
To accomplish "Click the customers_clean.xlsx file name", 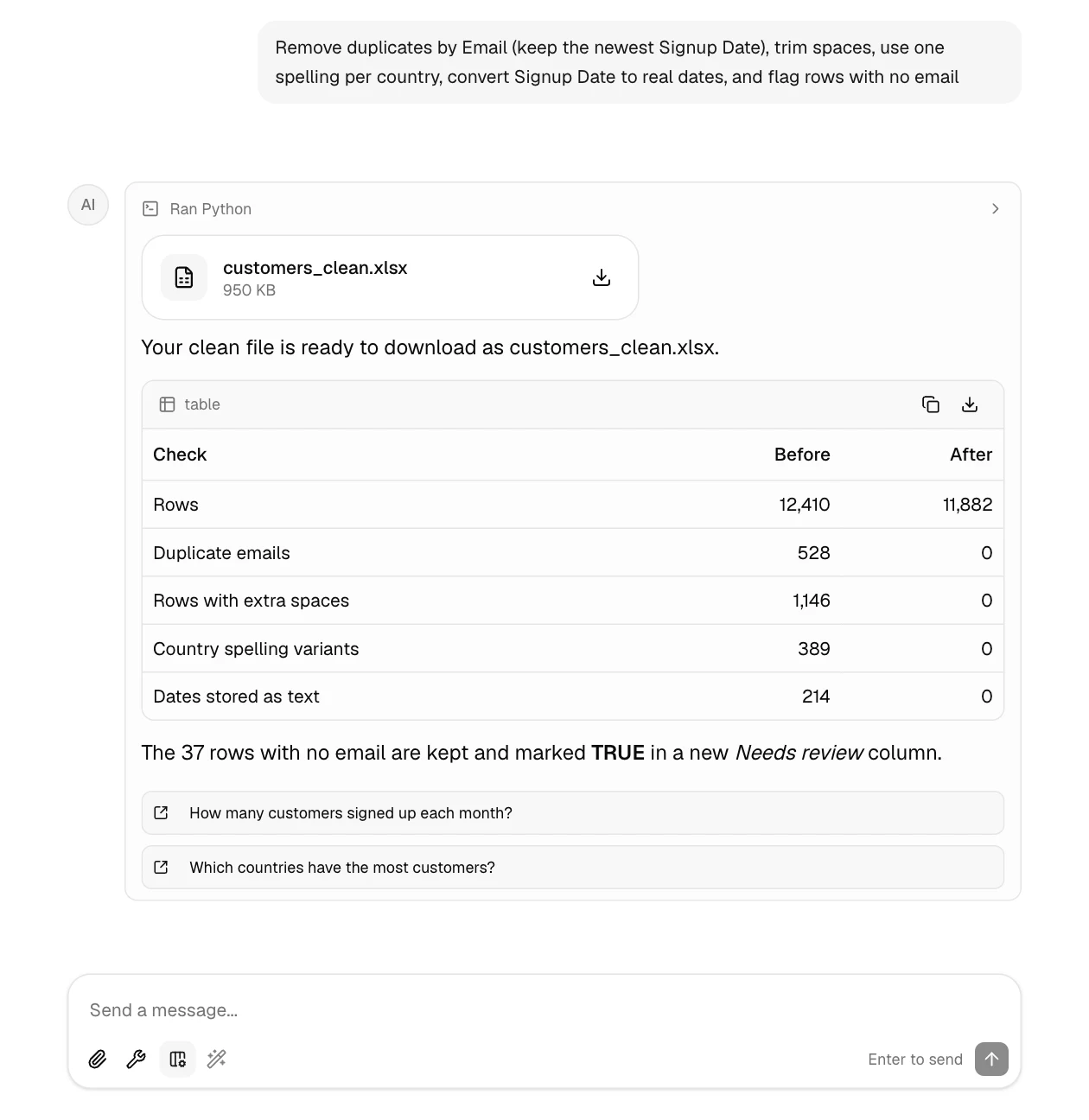I will pyautogui.click(x=315, y=268).
